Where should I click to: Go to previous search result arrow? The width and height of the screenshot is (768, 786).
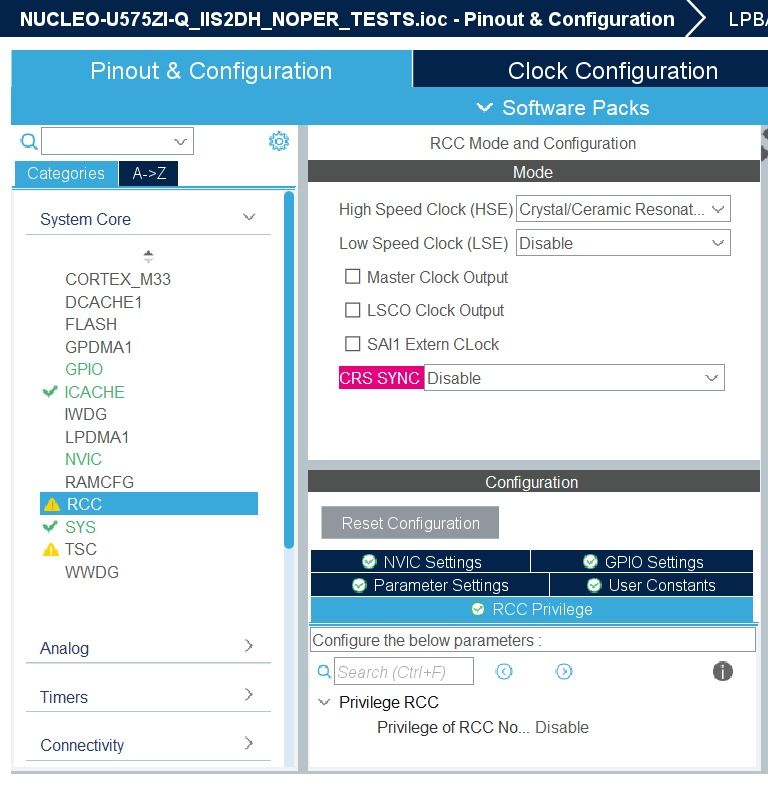[504, 671]
